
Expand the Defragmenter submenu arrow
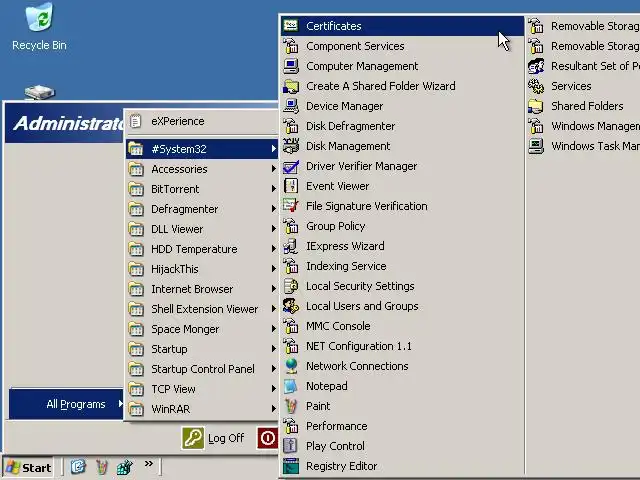pyautogui.click(x=274, y=209)
